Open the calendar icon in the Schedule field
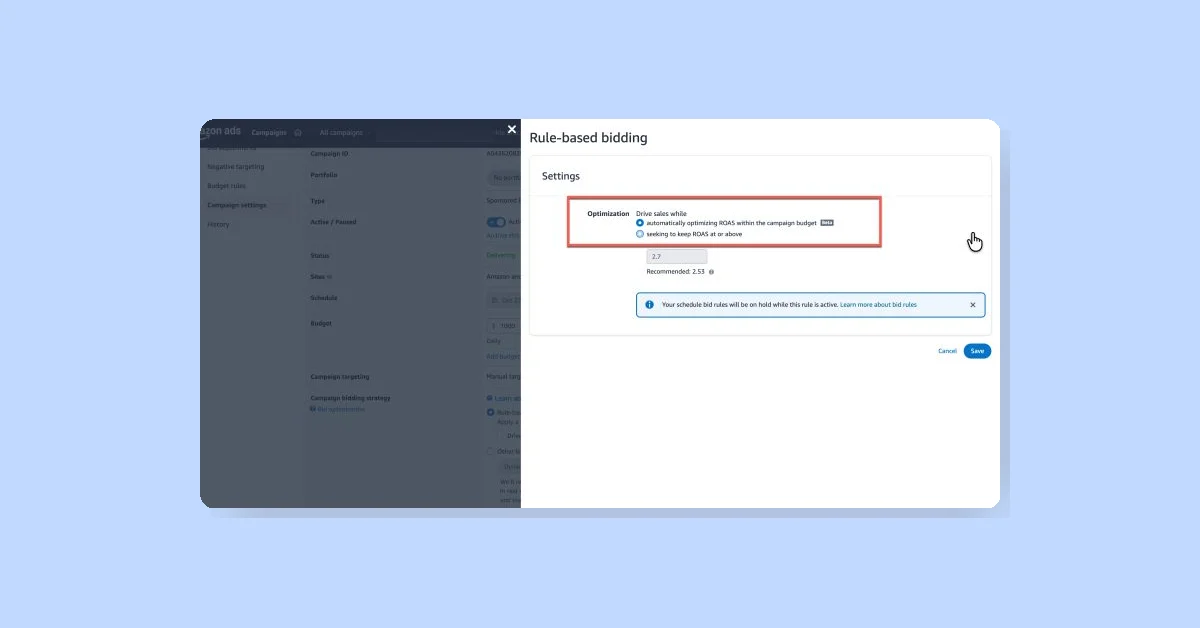Image resolution: width=1200 pixels, height=628 pixels. [495, 298]
